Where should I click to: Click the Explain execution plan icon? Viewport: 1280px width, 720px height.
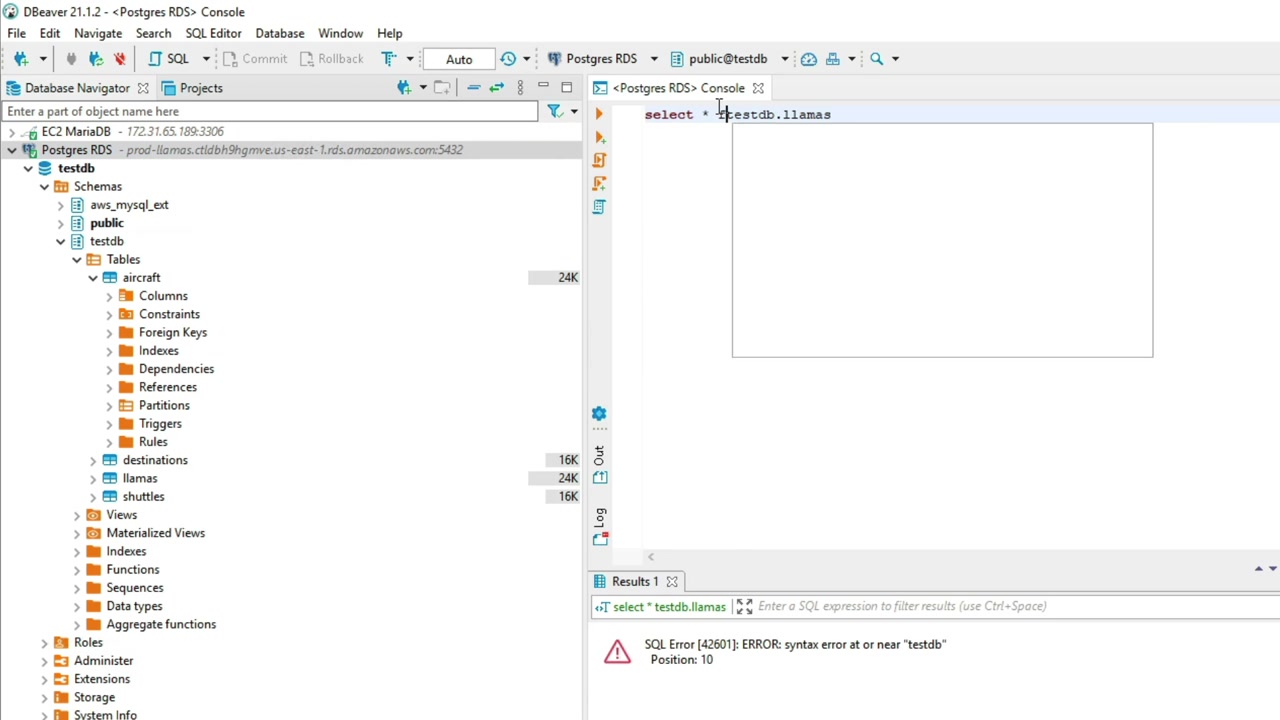pos(599,206)
